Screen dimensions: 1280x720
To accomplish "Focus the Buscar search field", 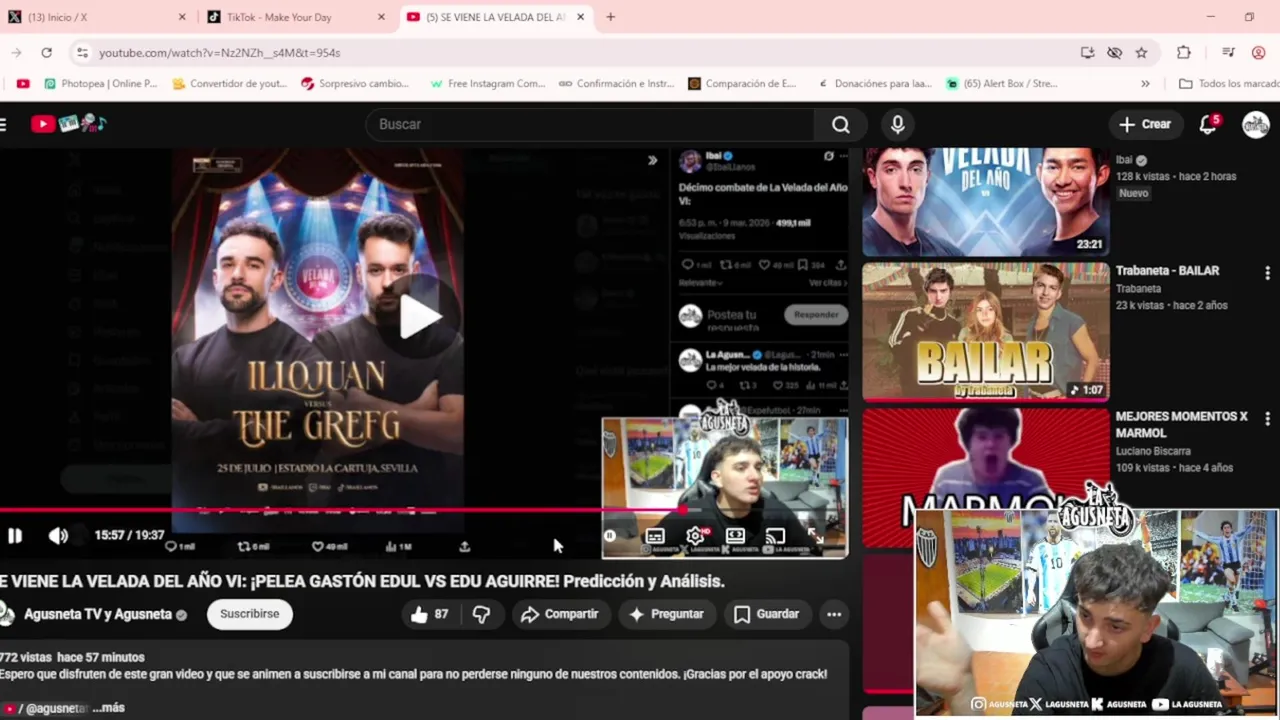I will (590, 124).
